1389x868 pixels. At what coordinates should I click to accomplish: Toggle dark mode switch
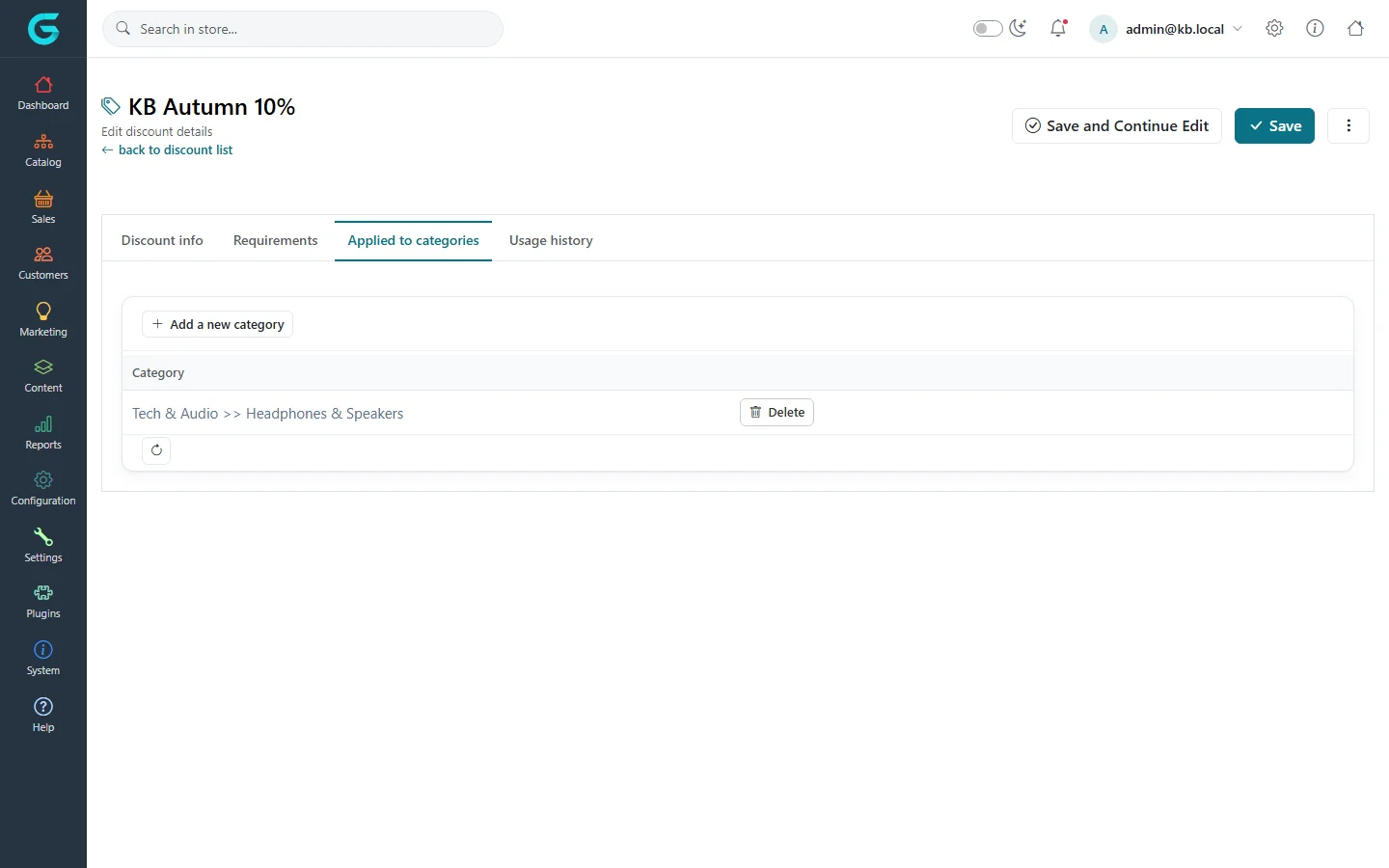pos(988,29)
